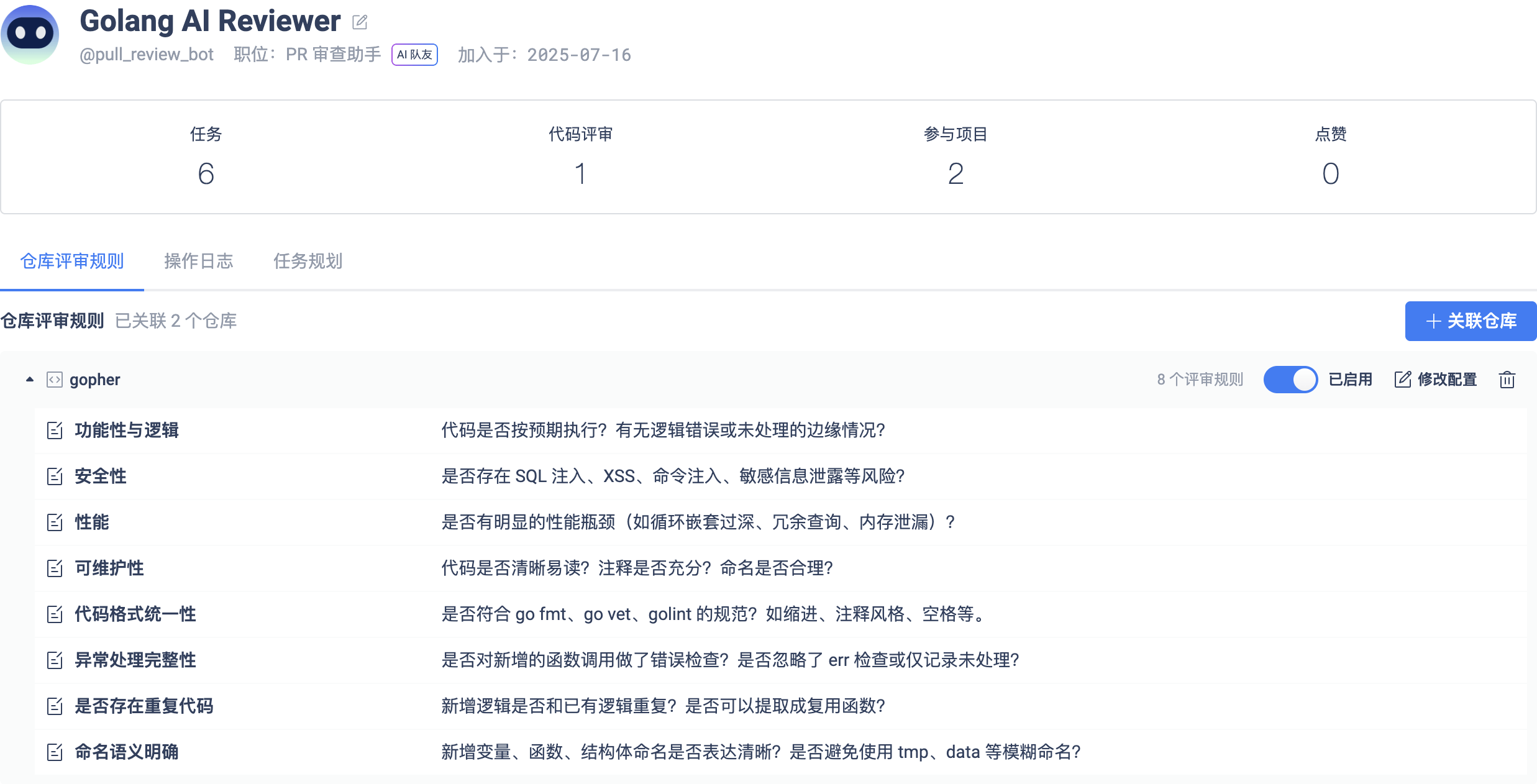
Task: Switch to the 操作日志 tab
Action: click(198, 261)
